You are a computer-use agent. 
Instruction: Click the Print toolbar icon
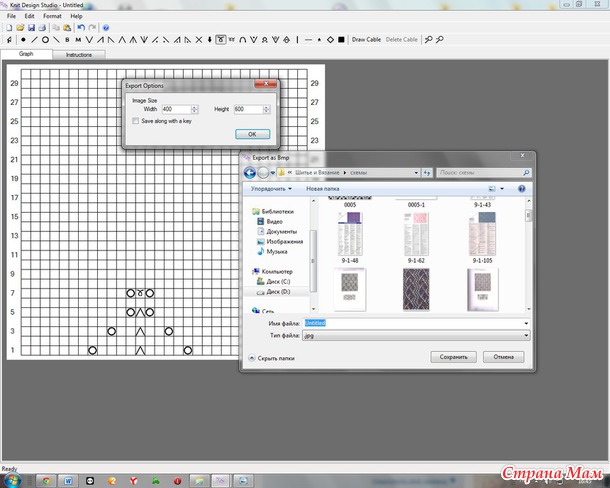42,28
